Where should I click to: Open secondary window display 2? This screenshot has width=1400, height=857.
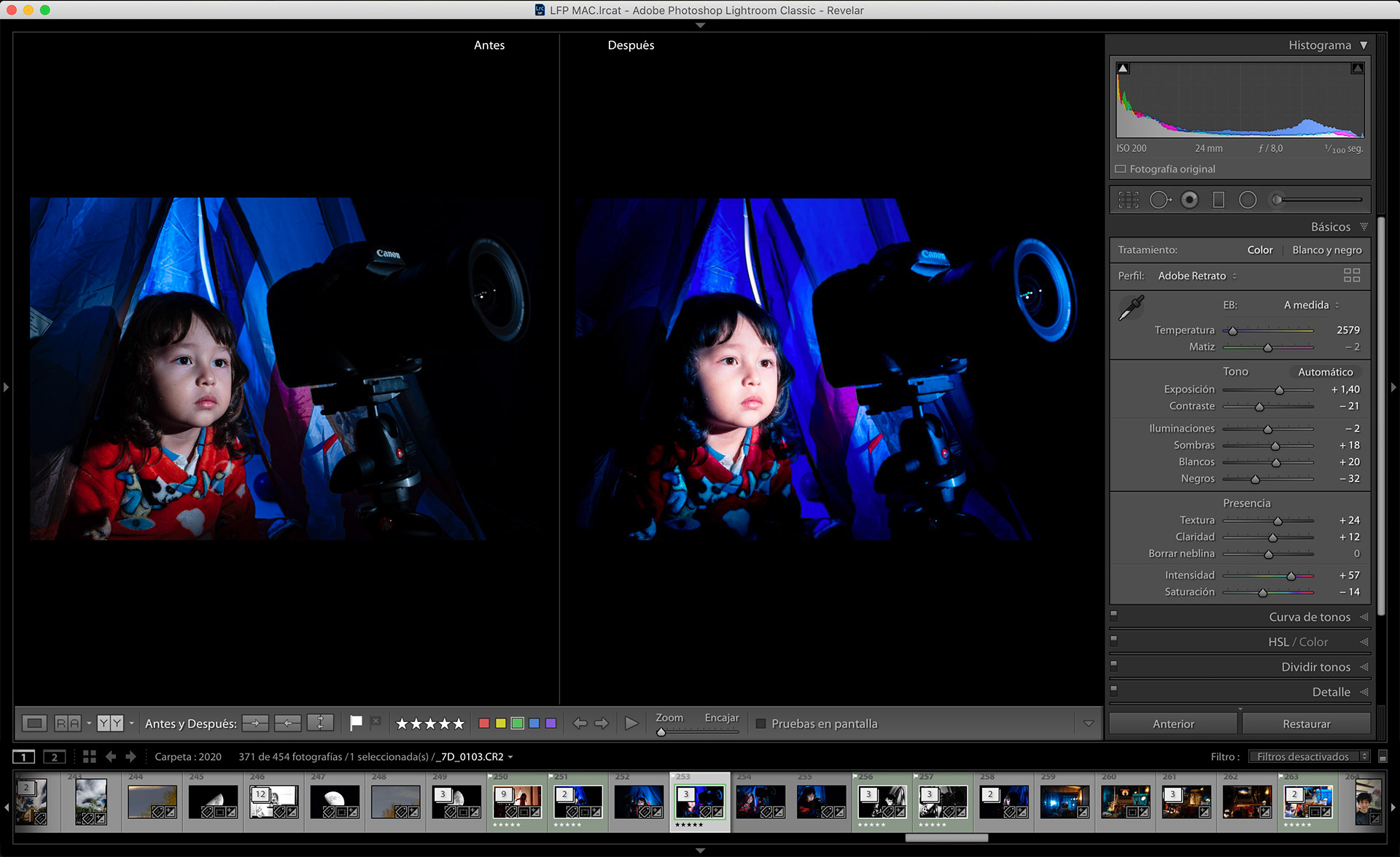(54, 756)
